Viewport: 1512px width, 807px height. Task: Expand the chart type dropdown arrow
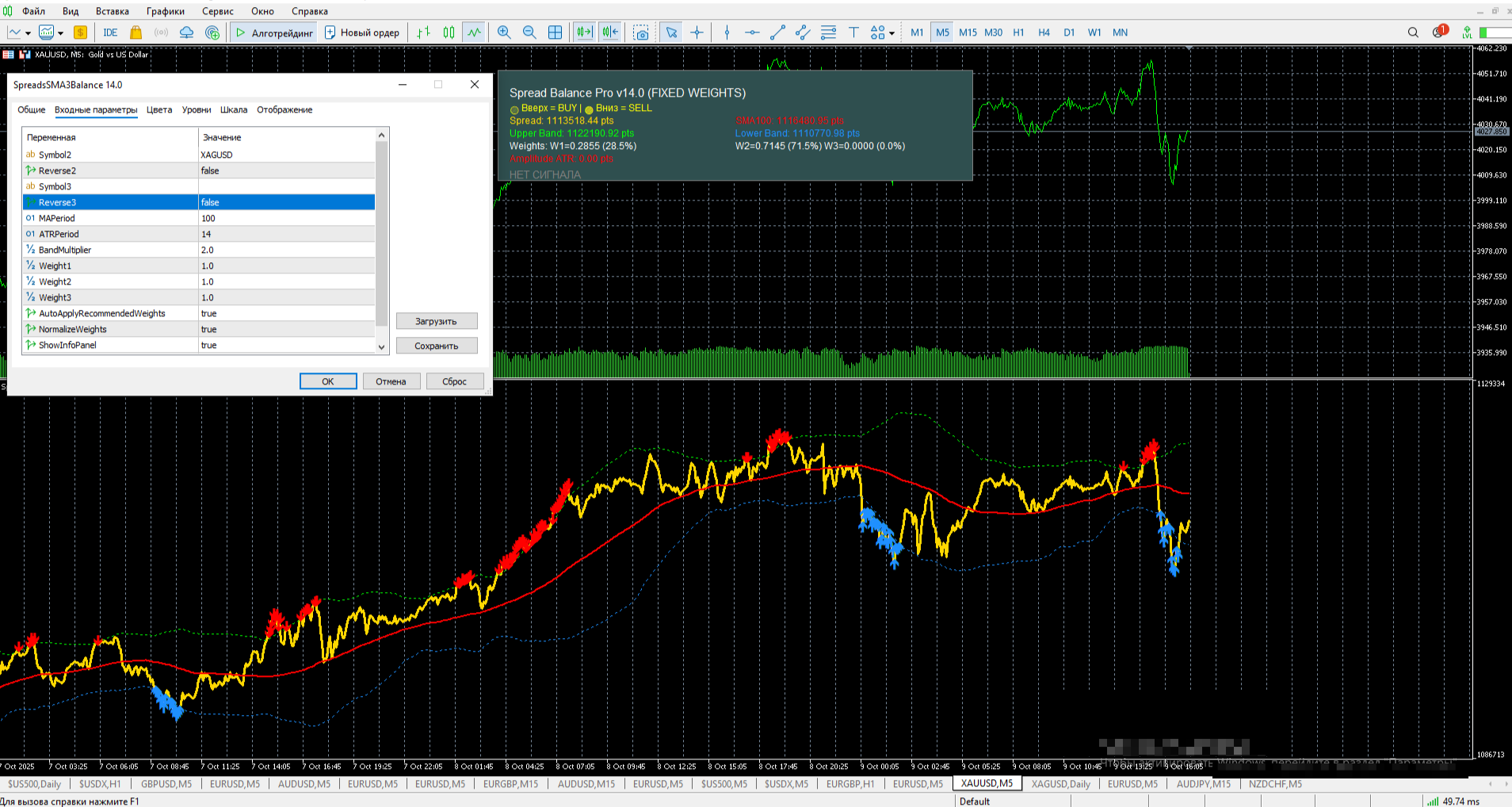pyautogui.click(x=28, y=33)
